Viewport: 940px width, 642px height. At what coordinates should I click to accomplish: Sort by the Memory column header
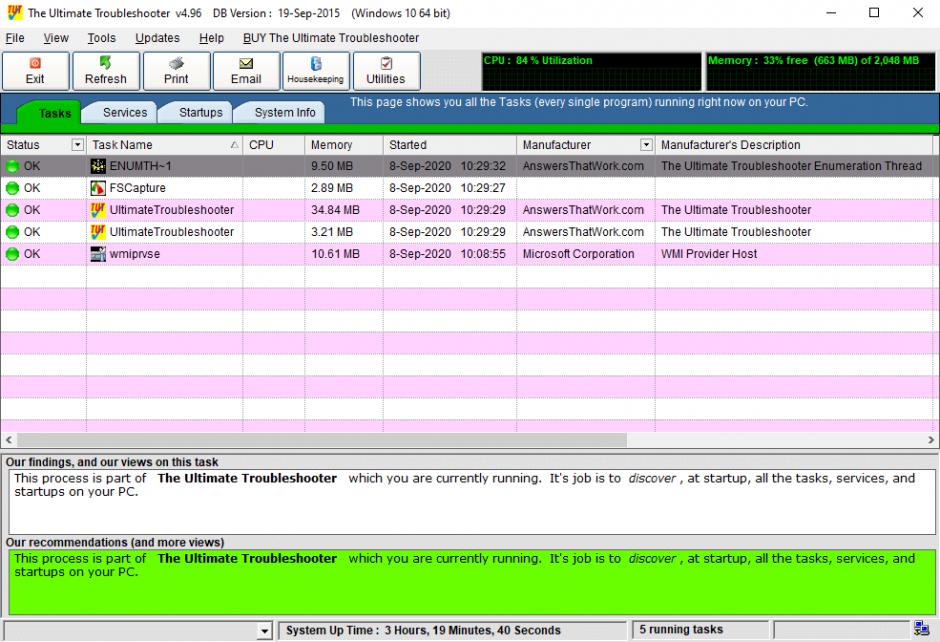pos(344,144)
